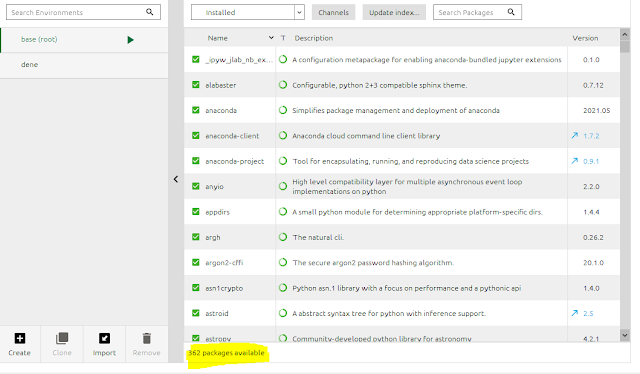640x374 pixels.
Task: Click the type circle icon for anaconda-project
Action: (283, 161)
